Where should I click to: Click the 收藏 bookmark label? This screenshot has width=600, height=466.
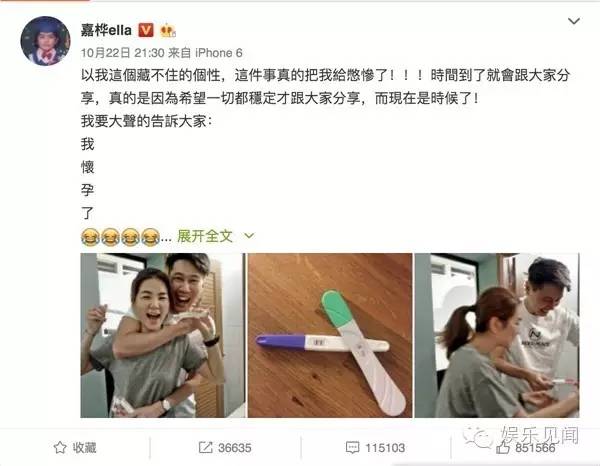tap(85, 447)
